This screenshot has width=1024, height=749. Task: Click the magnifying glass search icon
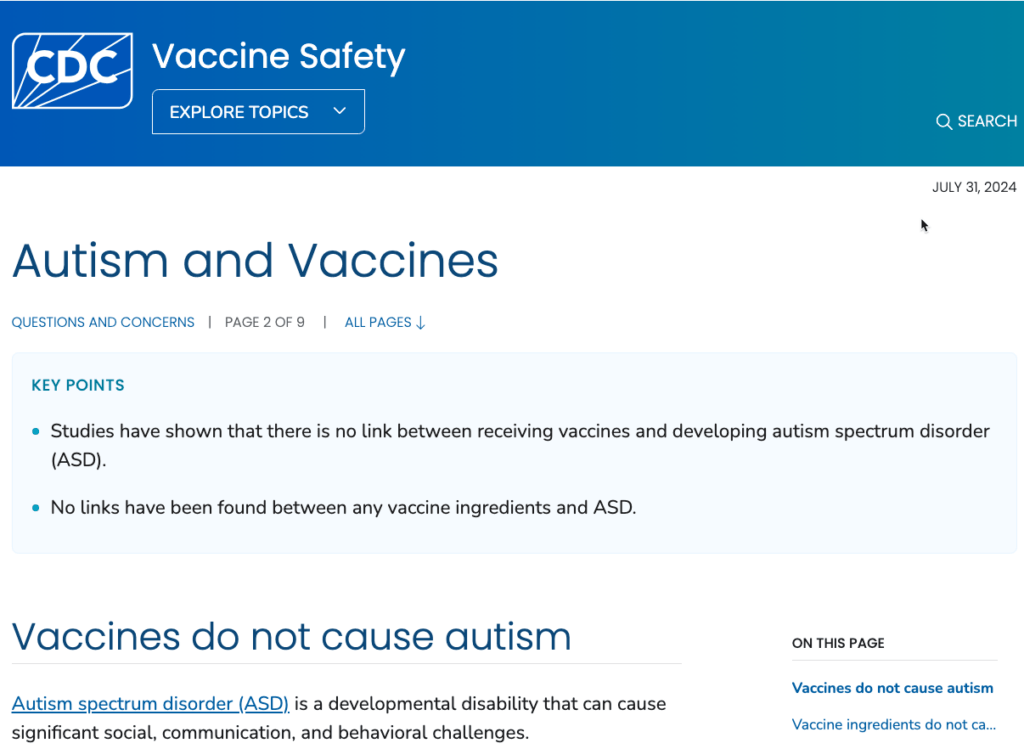tap(943, 122)
